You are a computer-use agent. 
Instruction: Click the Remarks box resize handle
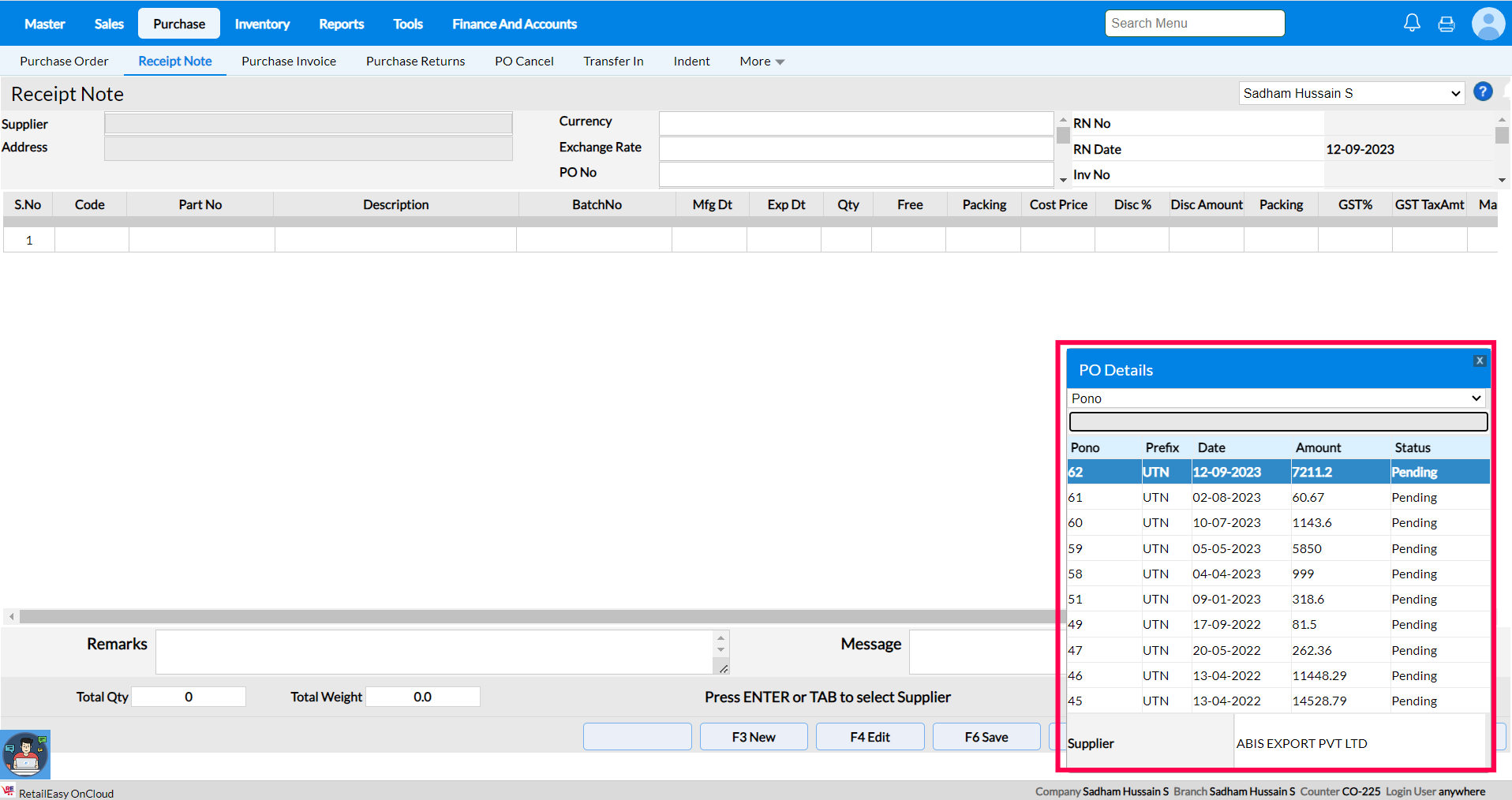coord(723,668)
